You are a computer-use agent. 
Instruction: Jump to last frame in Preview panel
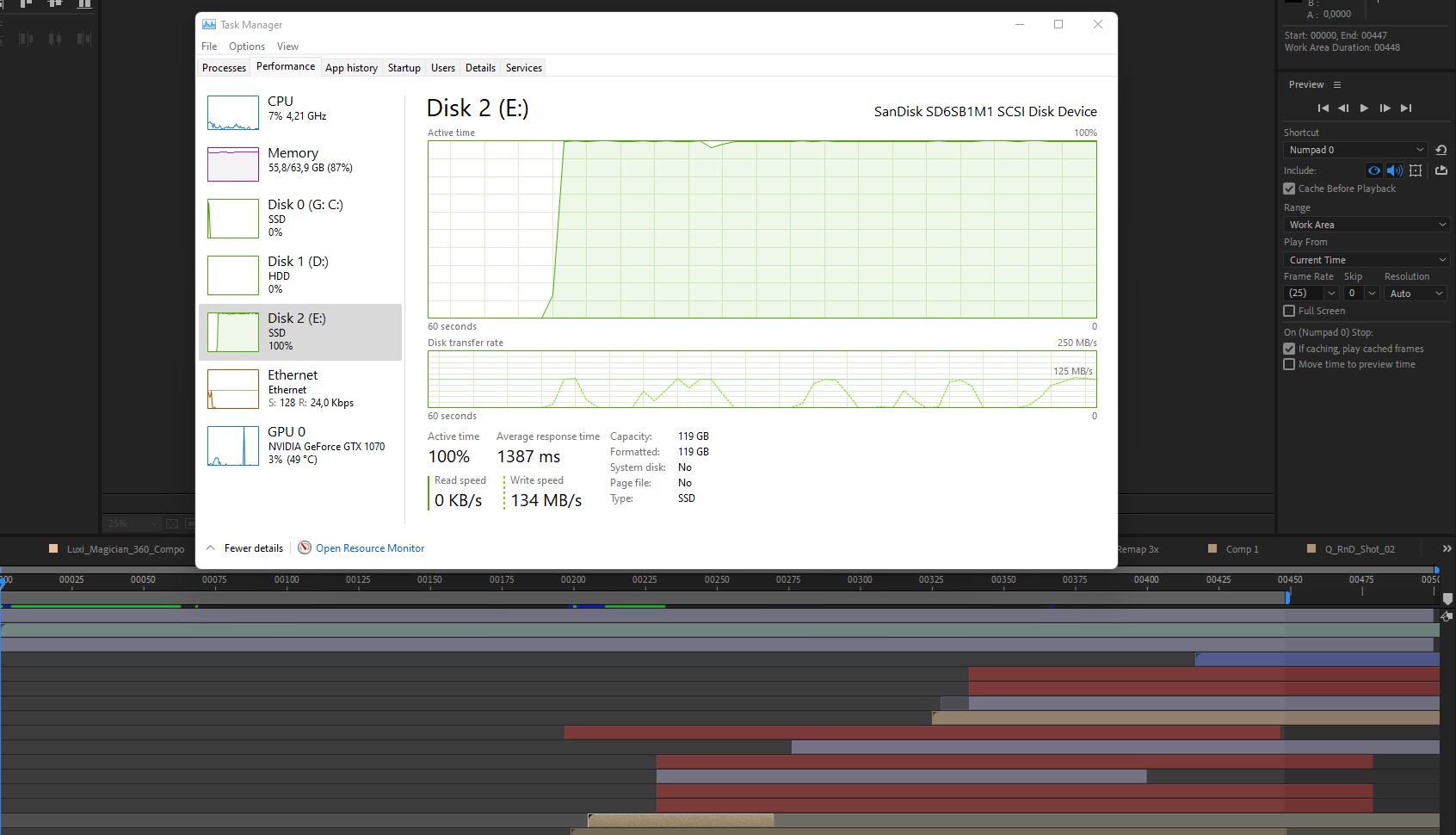[x=1406, y=108]
